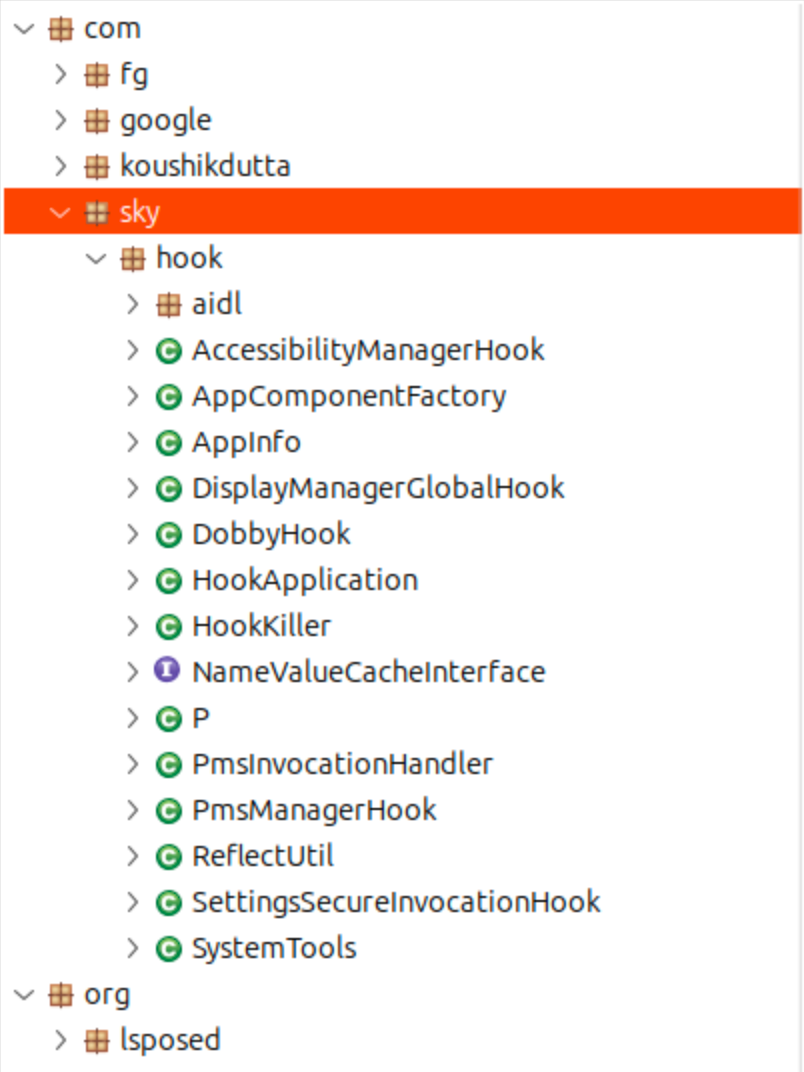Click the sky package icon
The width and height of the screenshot is (804, 1072).
(95, 211)
